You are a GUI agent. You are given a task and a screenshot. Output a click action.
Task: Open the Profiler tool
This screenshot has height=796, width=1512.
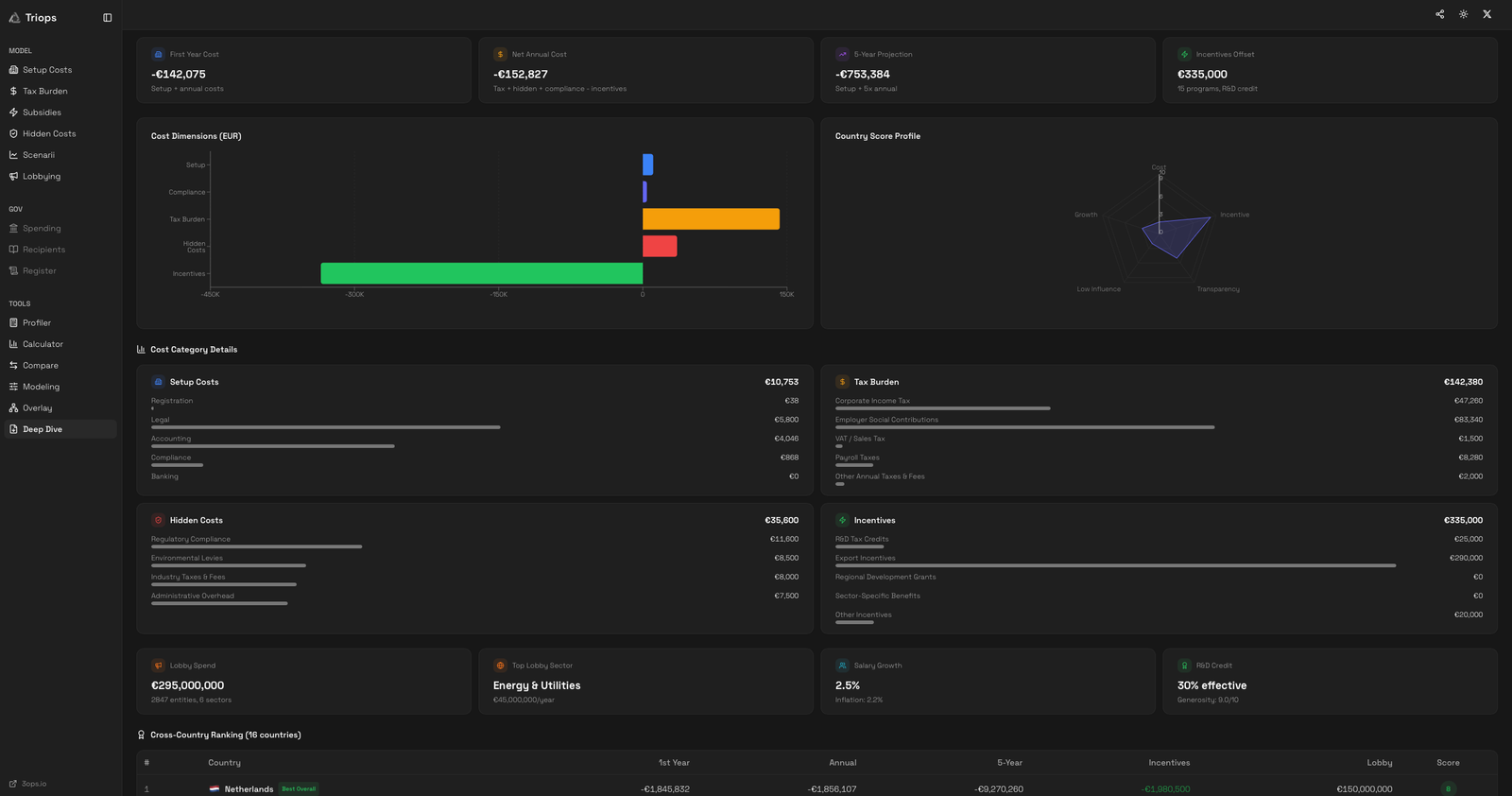(x=37, y=323)
